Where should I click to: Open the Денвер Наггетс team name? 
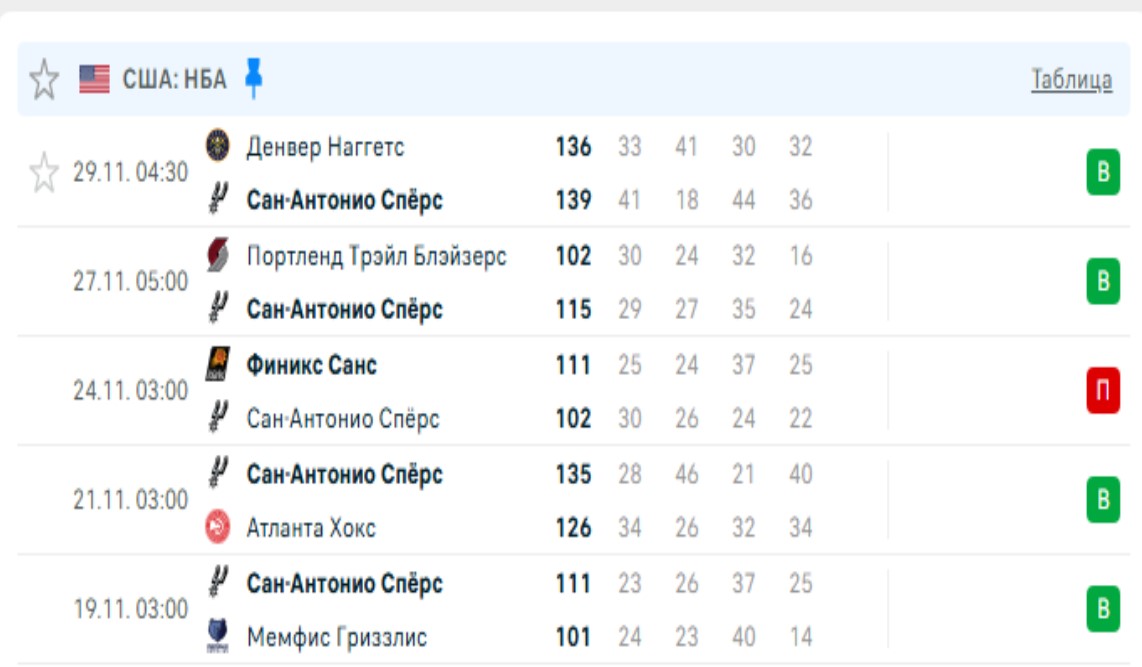click(x=325, y=148)
